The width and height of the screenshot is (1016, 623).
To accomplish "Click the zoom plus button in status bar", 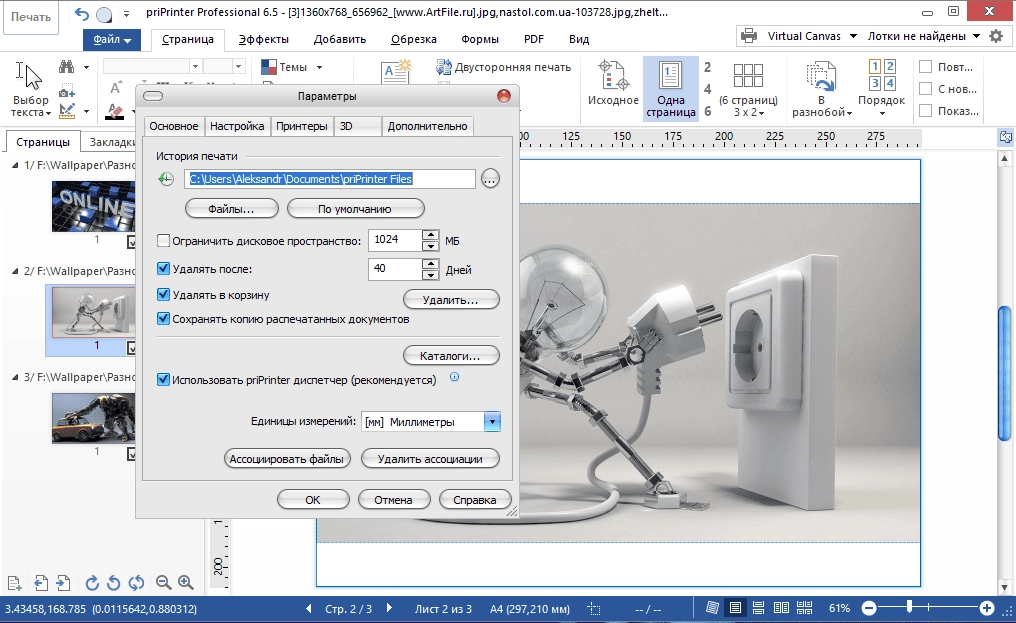I will coord(986,608).
